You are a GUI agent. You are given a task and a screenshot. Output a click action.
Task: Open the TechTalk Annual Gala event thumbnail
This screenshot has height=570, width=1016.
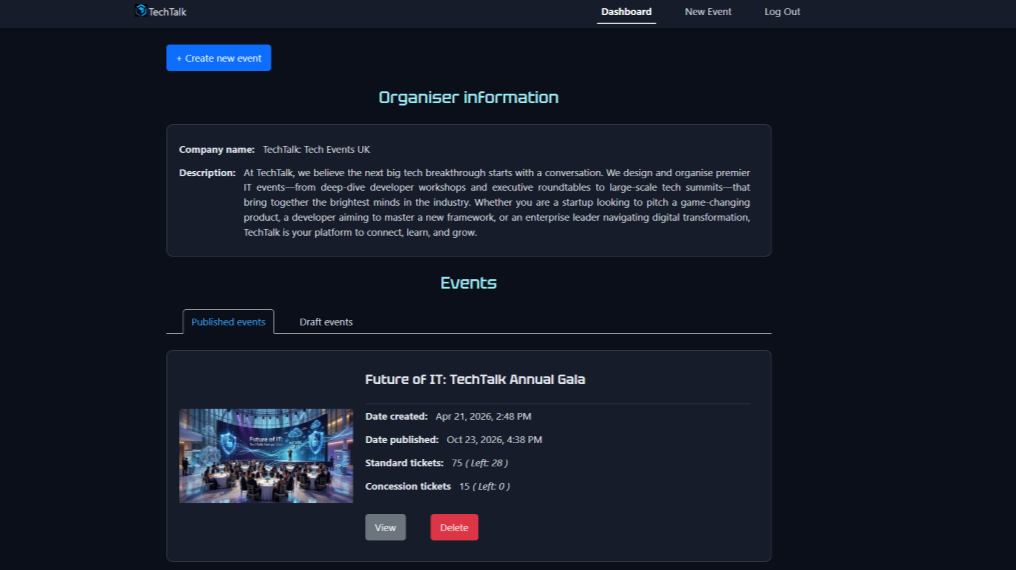tap(266, 455)
